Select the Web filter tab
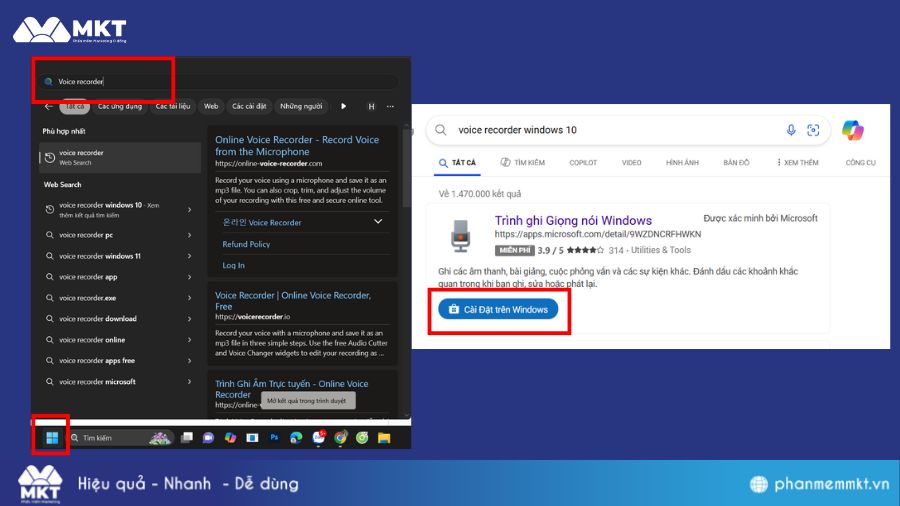The image size is (900, 506). 211,106
